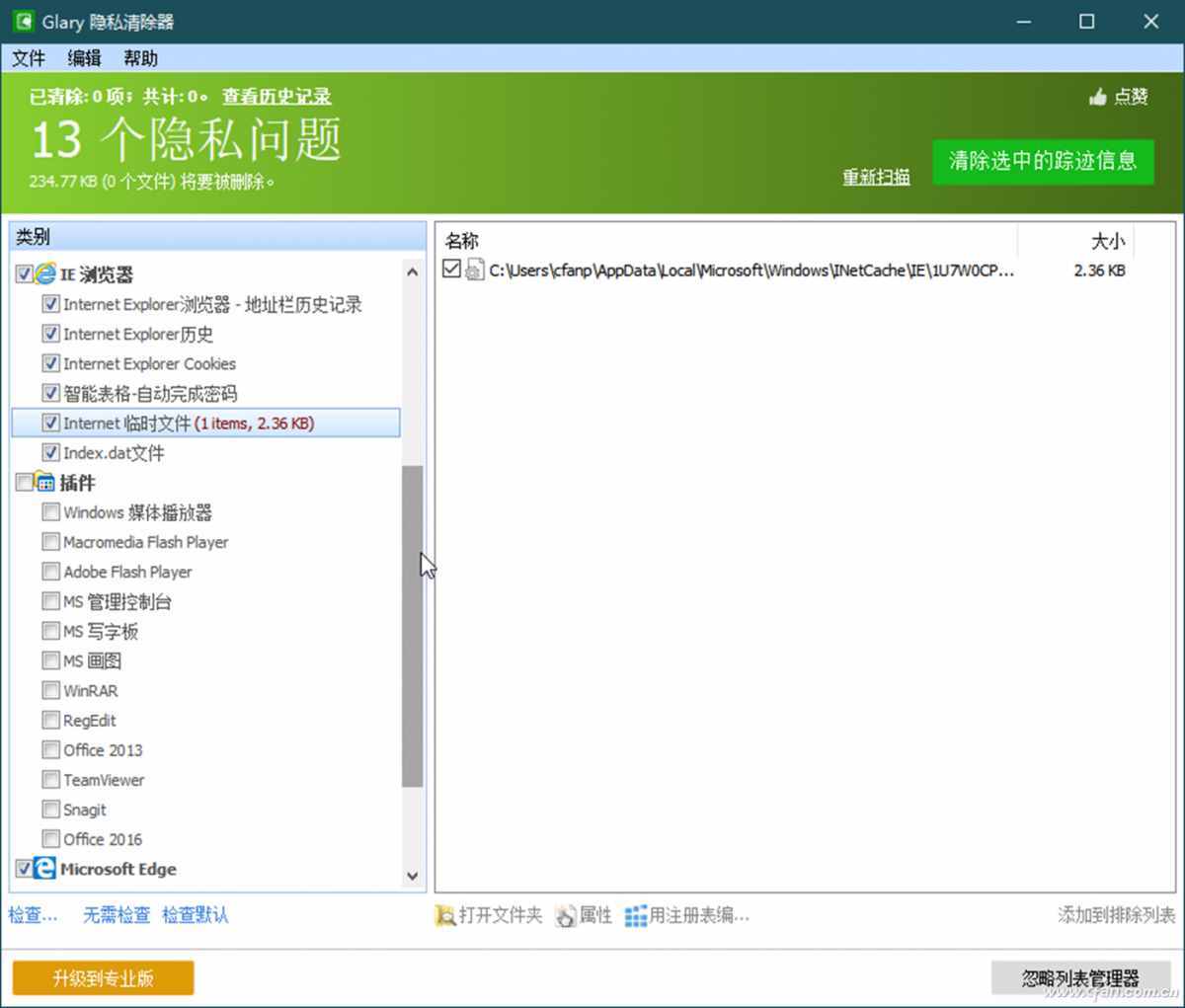Uncheck Index.dat文件 checkbox

click(51, 452)
